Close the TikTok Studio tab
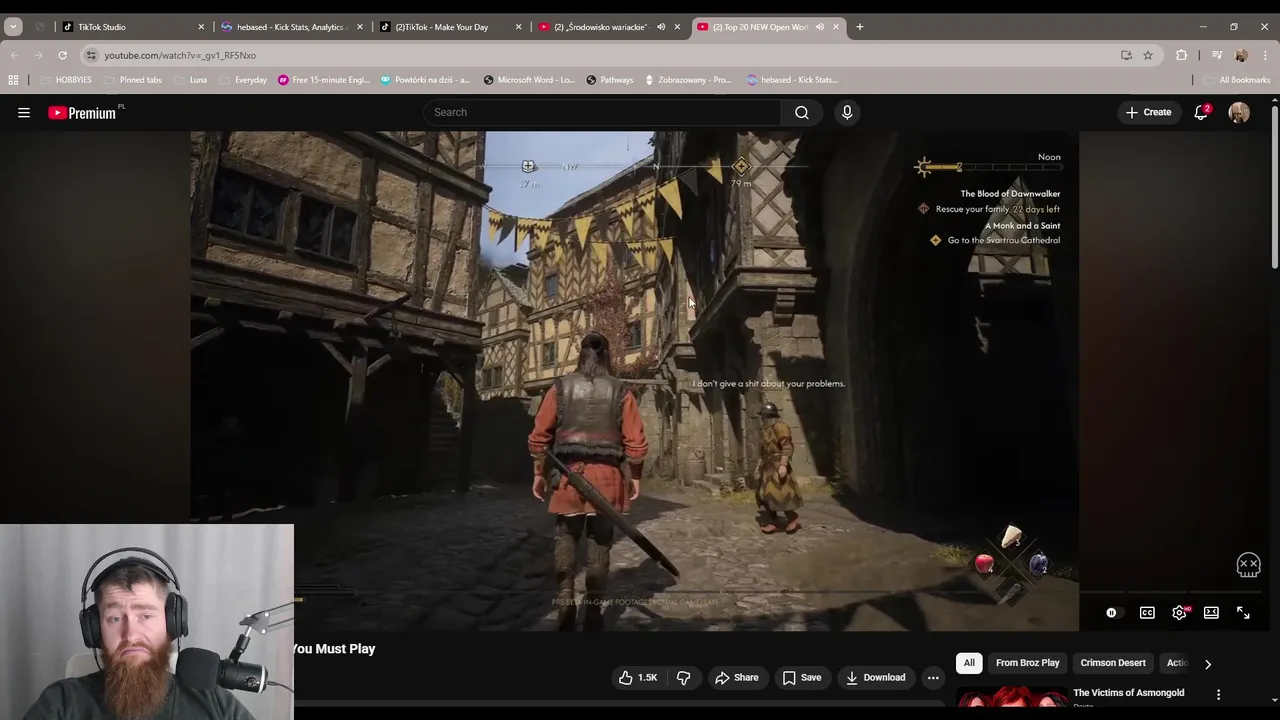This screenshot has width=1280, height=720. [x=201, y=27]
